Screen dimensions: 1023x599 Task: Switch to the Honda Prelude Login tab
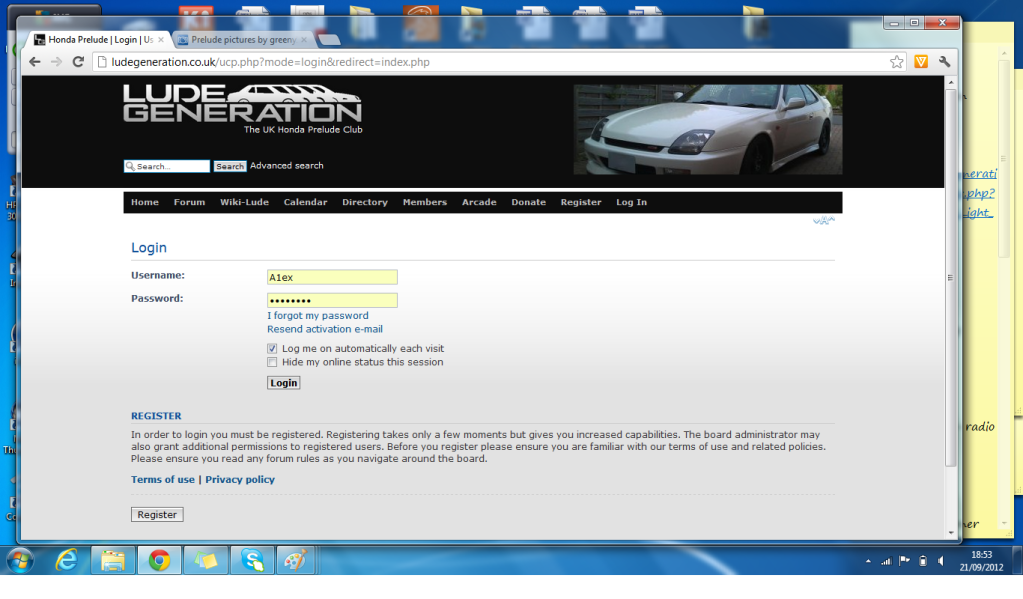(100, 40)
